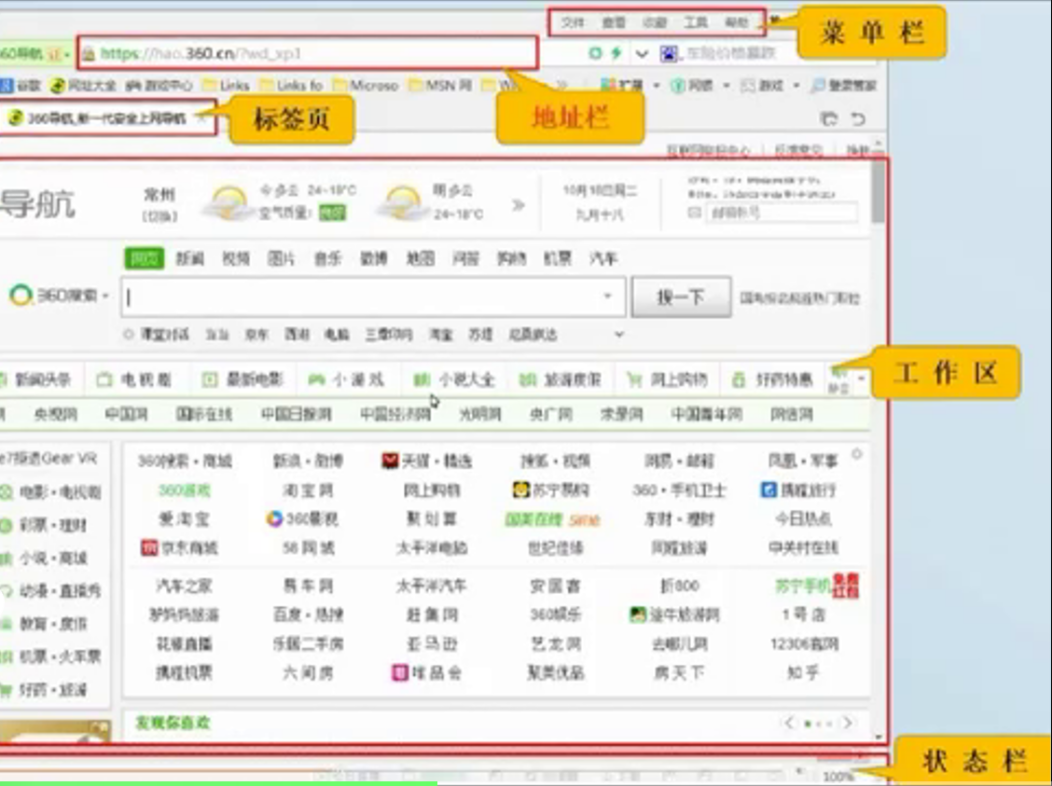Click the gear settings icon in site grid

[857, 455]
